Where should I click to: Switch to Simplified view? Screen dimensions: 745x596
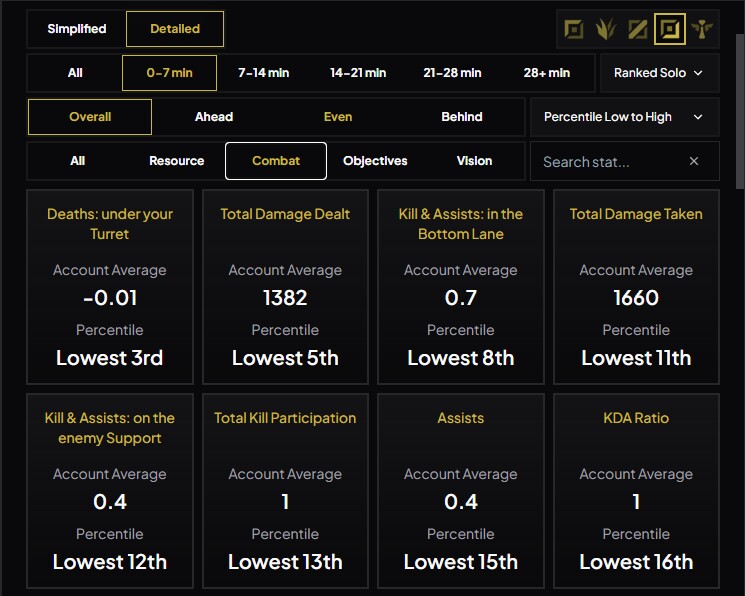pos(77,29)
